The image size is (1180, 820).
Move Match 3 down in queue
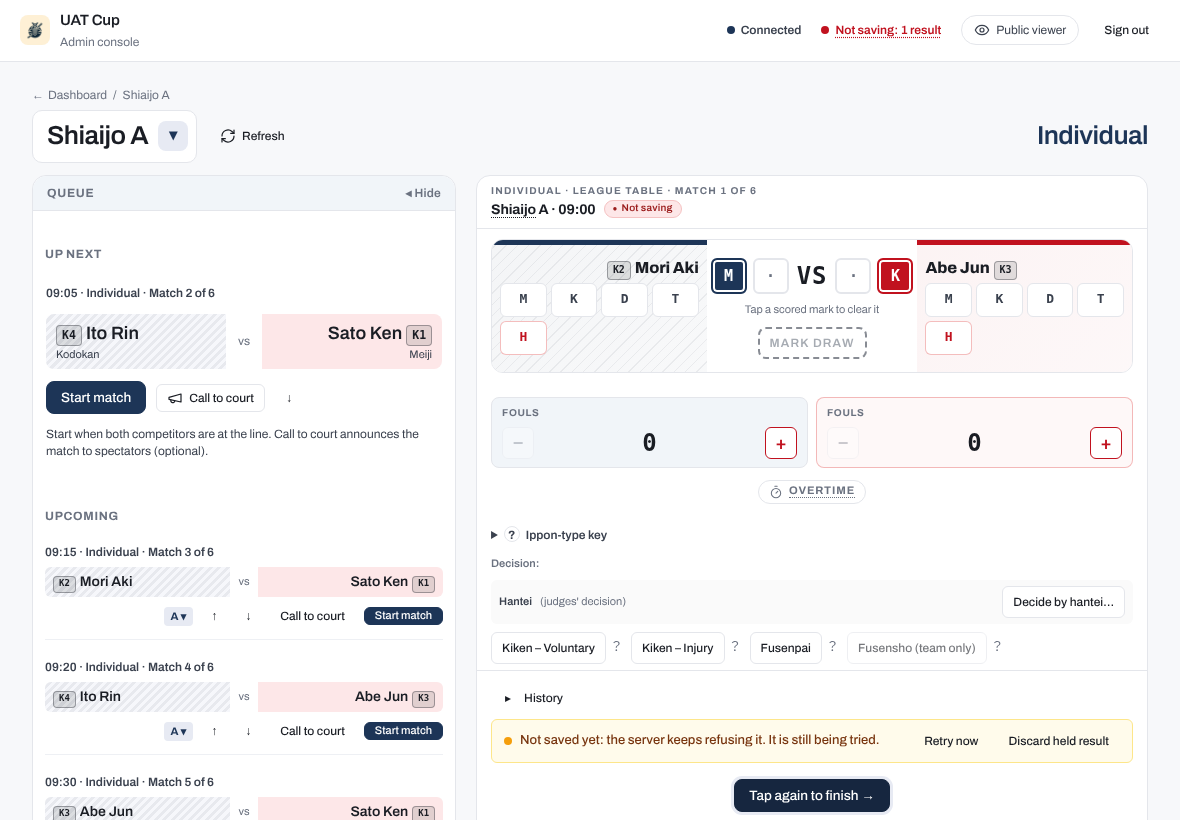point(248,616)
